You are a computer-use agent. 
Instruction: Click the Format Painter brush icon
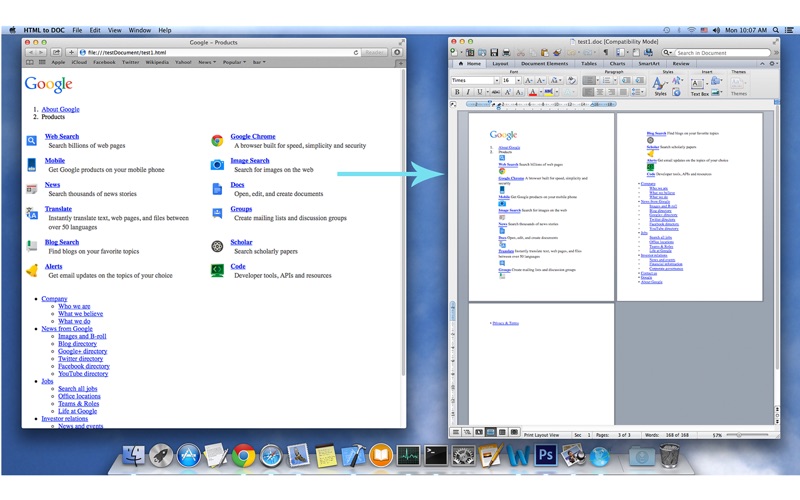tap(557, 53)
